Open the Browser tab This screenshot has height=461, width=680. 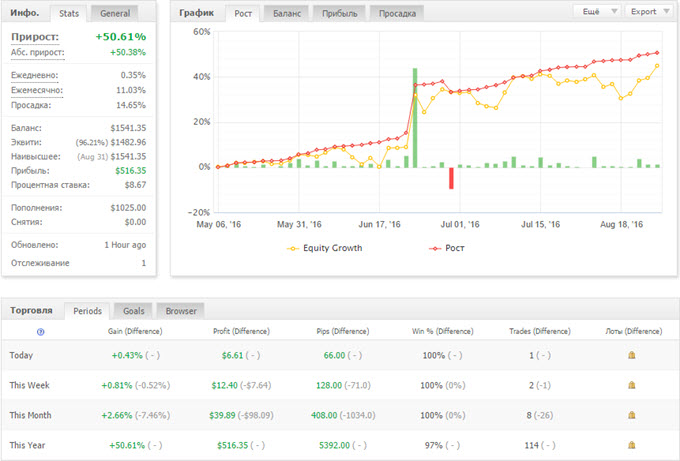(181, 311)
